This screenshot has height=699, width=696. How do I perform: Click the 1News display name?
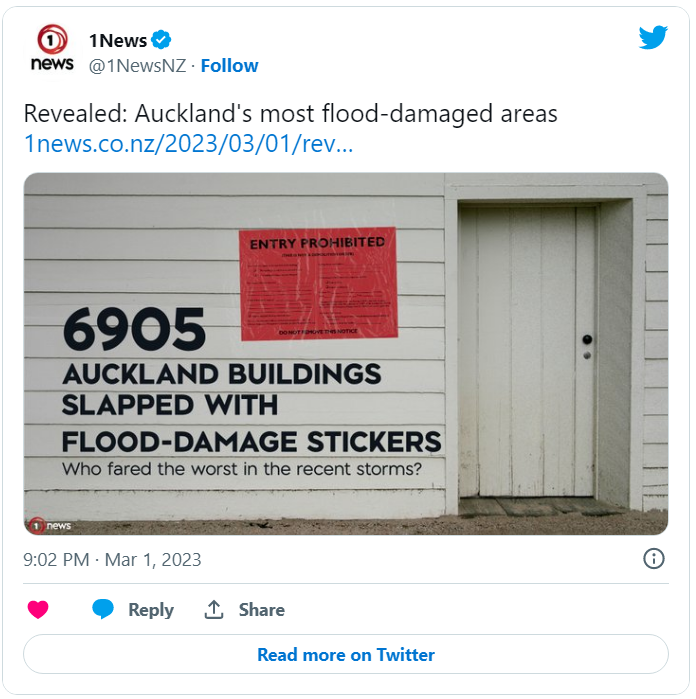(x=117, y=40)
